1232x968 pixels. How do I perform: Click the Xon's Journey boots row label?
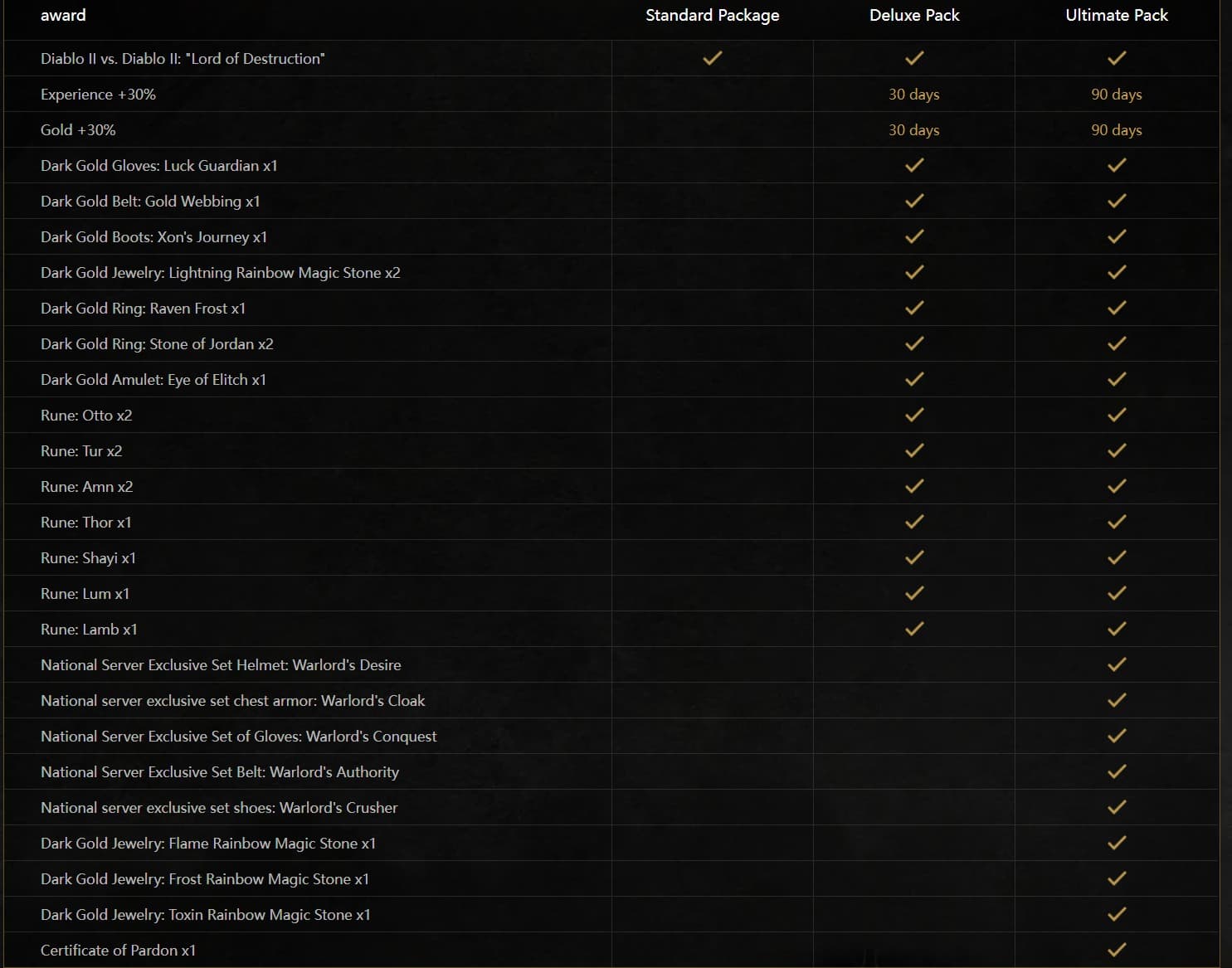pyautogui.click(x=153, y=237)
